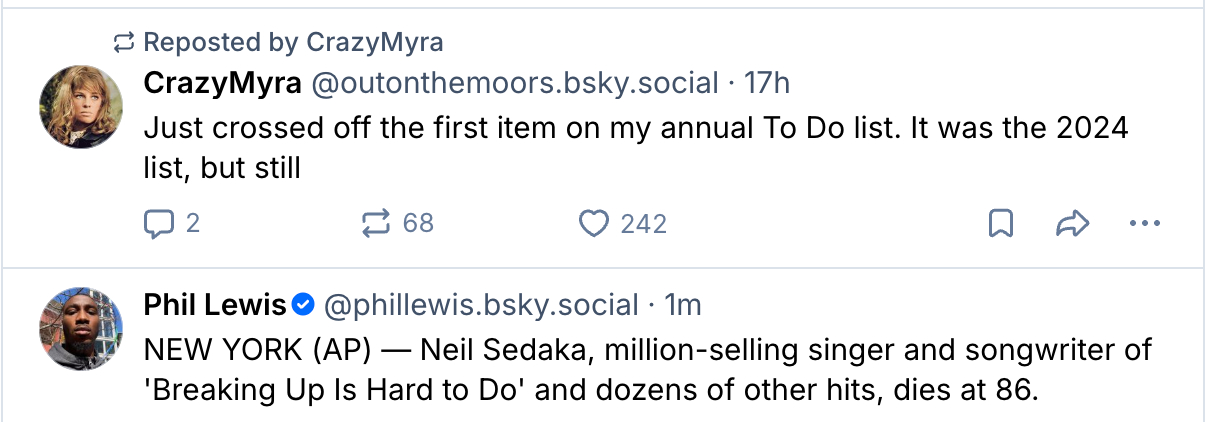Click Phil Lewis's profile avatar
This screenshot has width=1206, height=422.
pos(80,328)
